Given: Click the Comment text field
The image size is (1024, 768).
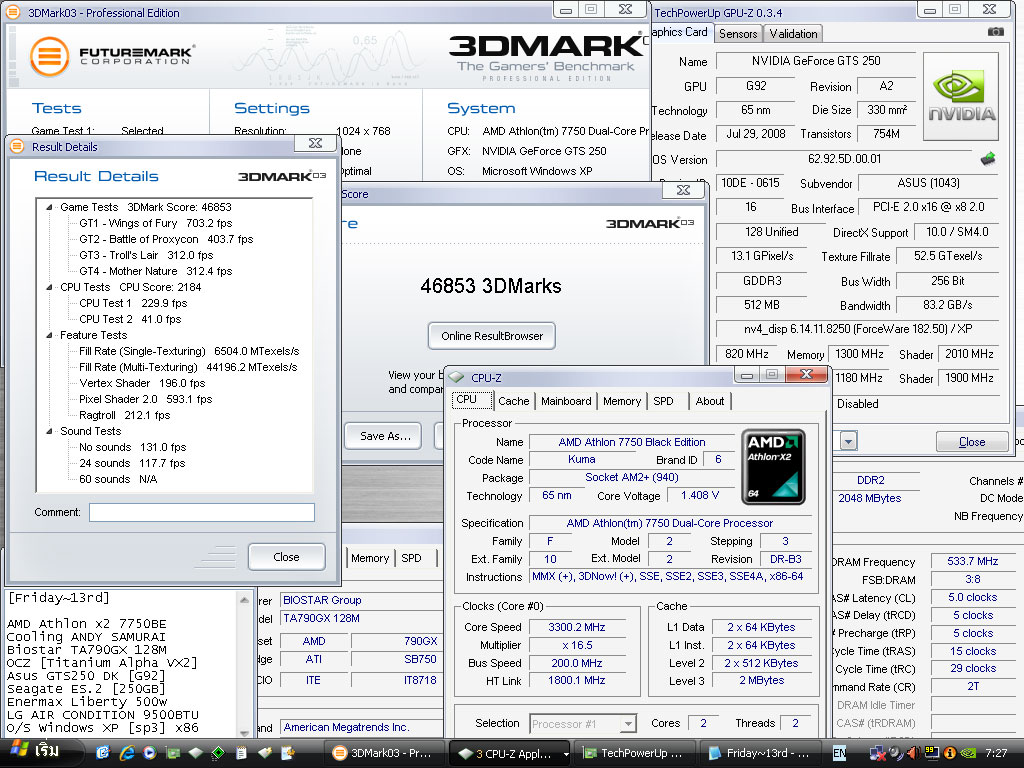Looking at the screenshot, I should point(201,512).
